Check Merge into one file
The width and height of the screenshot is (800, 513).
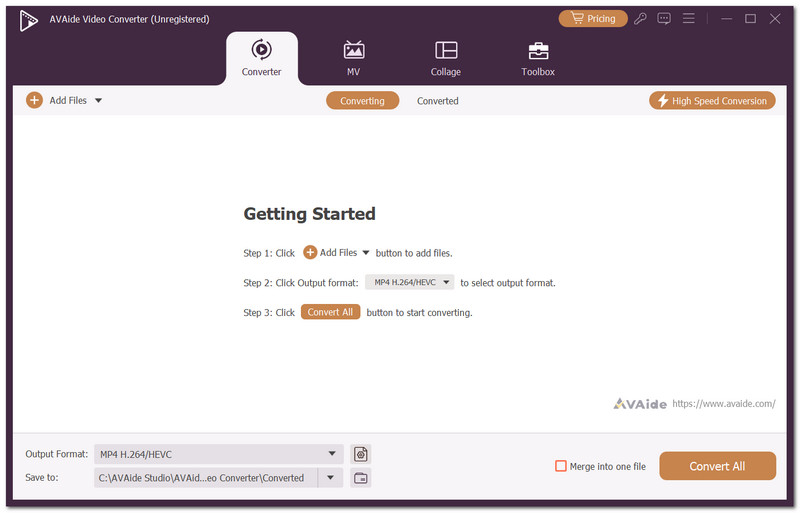pyautogui.click(x=561, y=466)
